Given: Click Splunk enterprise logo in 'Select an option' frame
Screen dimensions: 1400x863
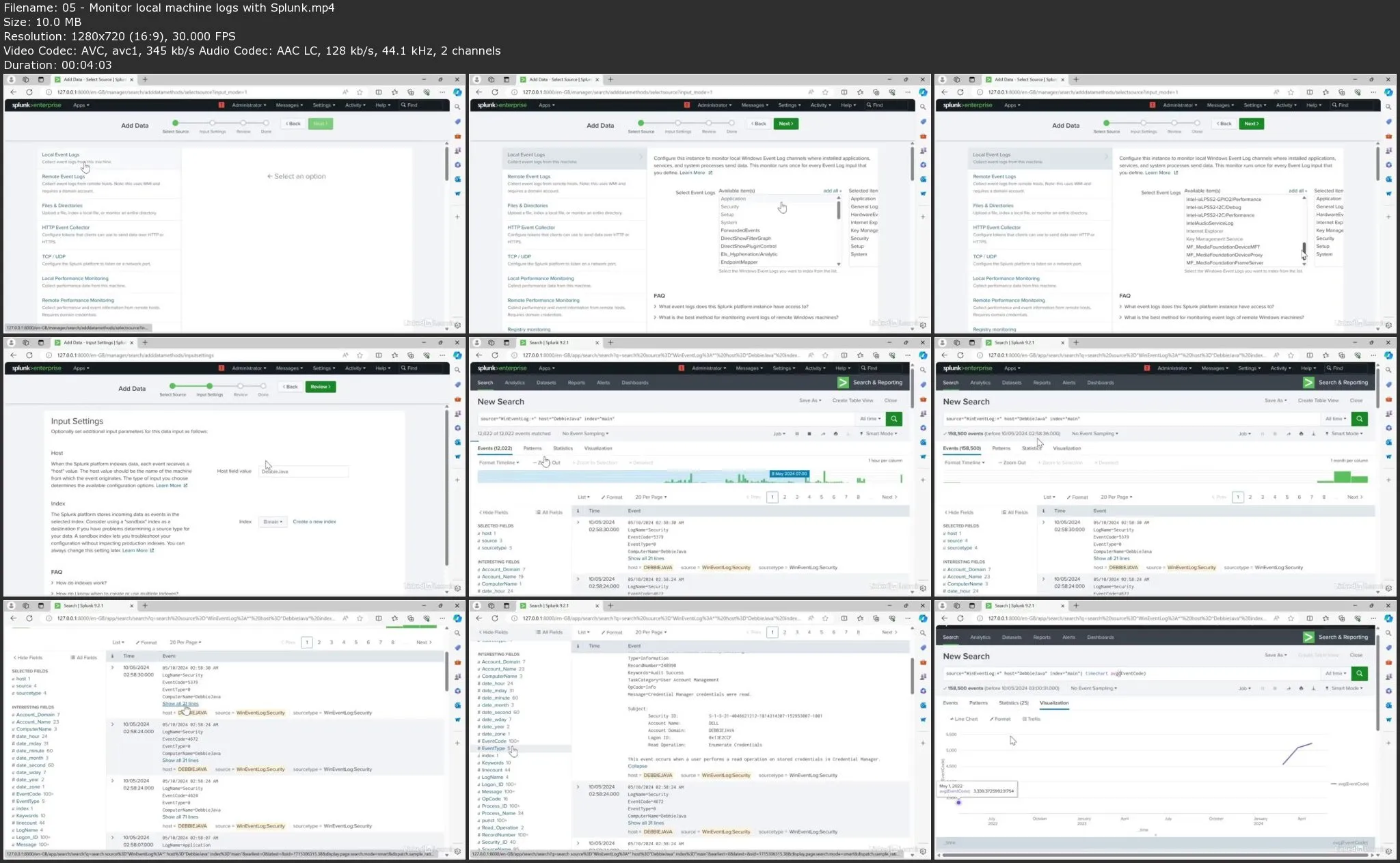Looking at the screenshot, I should click(x=36, y=105).
